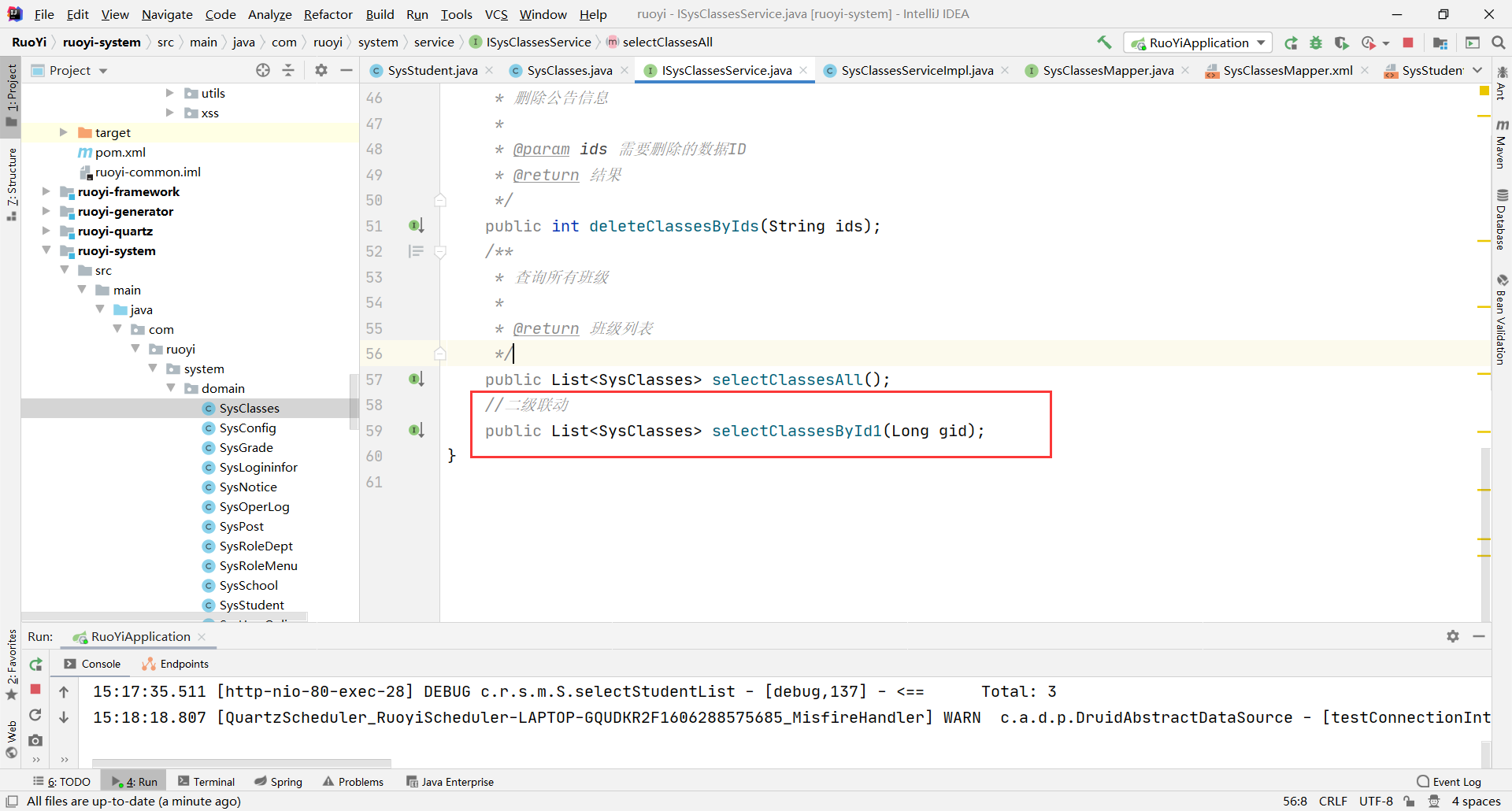Open the Project view dropdown
This screenshot has width=1512, height=811.
coord(69,70)
